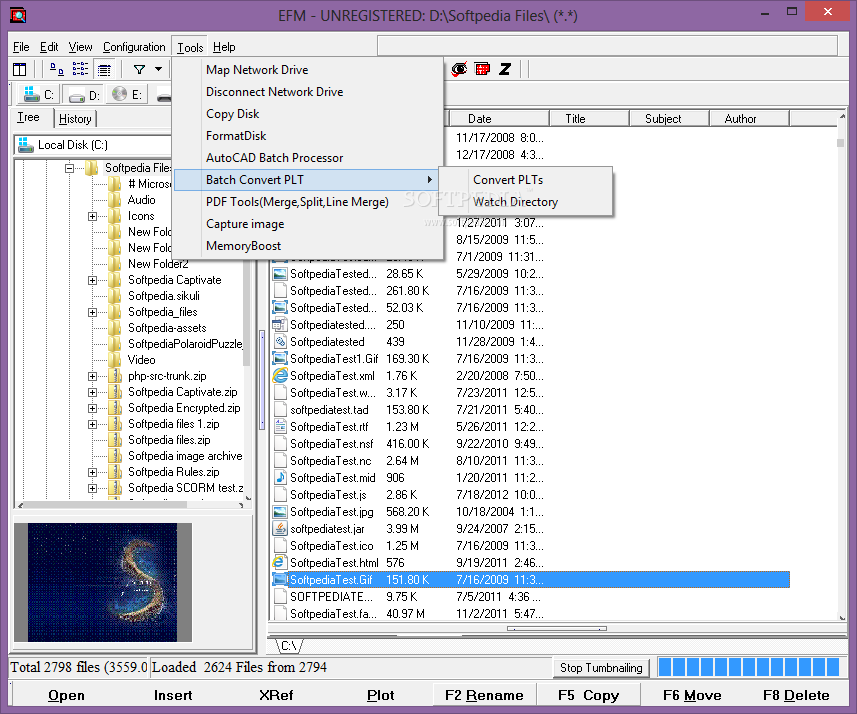This screenshot has width=857, height=714.
Task: Click the filter funnel icon
Action: pos(139,69)
